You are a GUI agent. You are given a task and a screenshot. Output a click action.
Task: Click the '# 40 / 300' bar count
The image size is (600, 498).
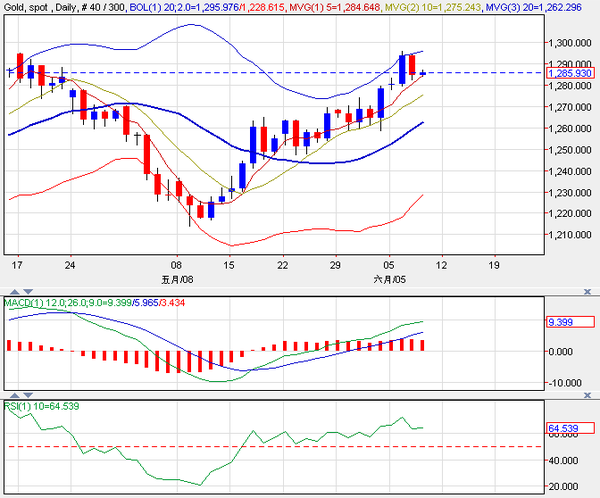click(103, 6)
